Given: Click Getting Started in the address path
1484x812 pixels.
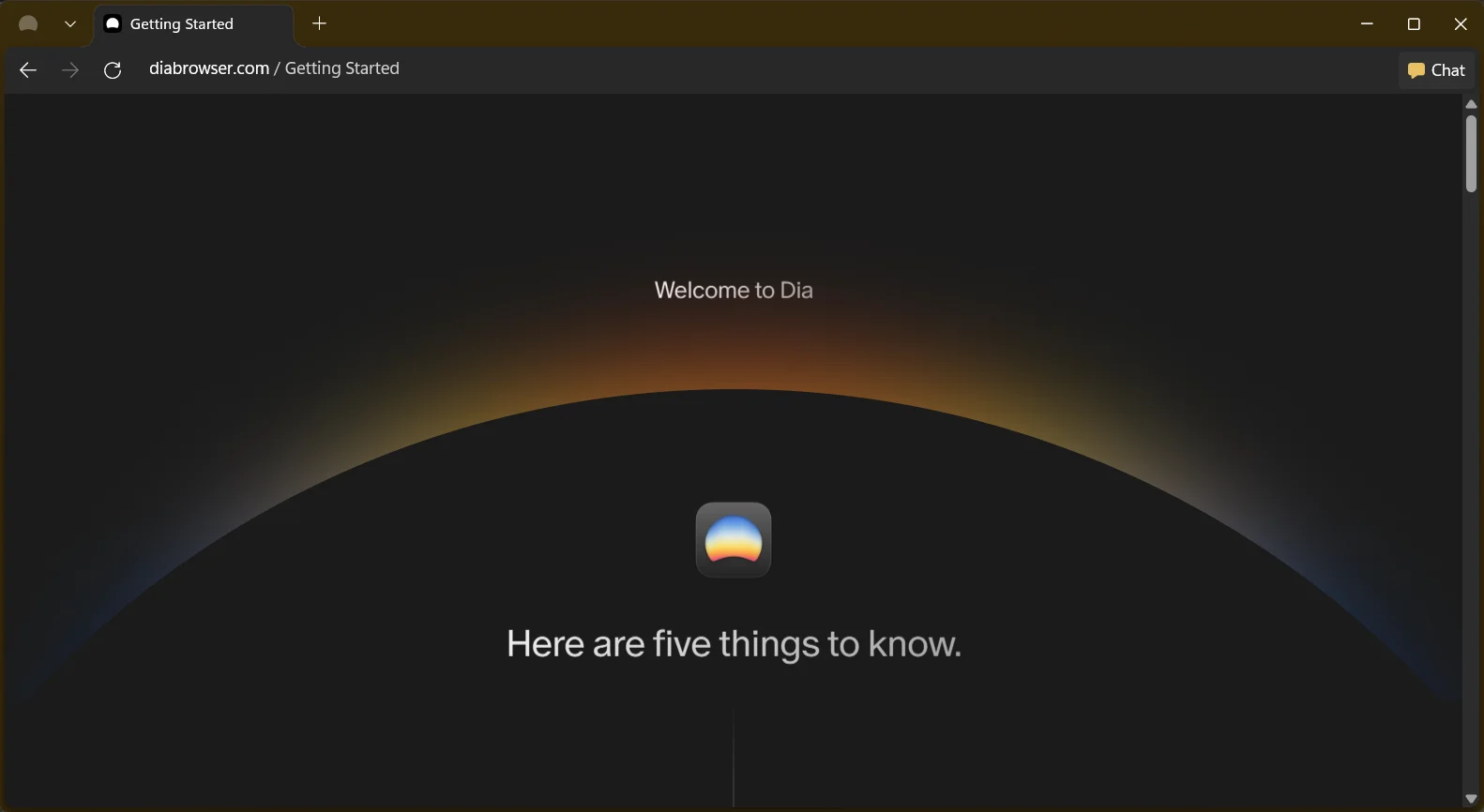Looking at the screenshot, I should [342, 68].
